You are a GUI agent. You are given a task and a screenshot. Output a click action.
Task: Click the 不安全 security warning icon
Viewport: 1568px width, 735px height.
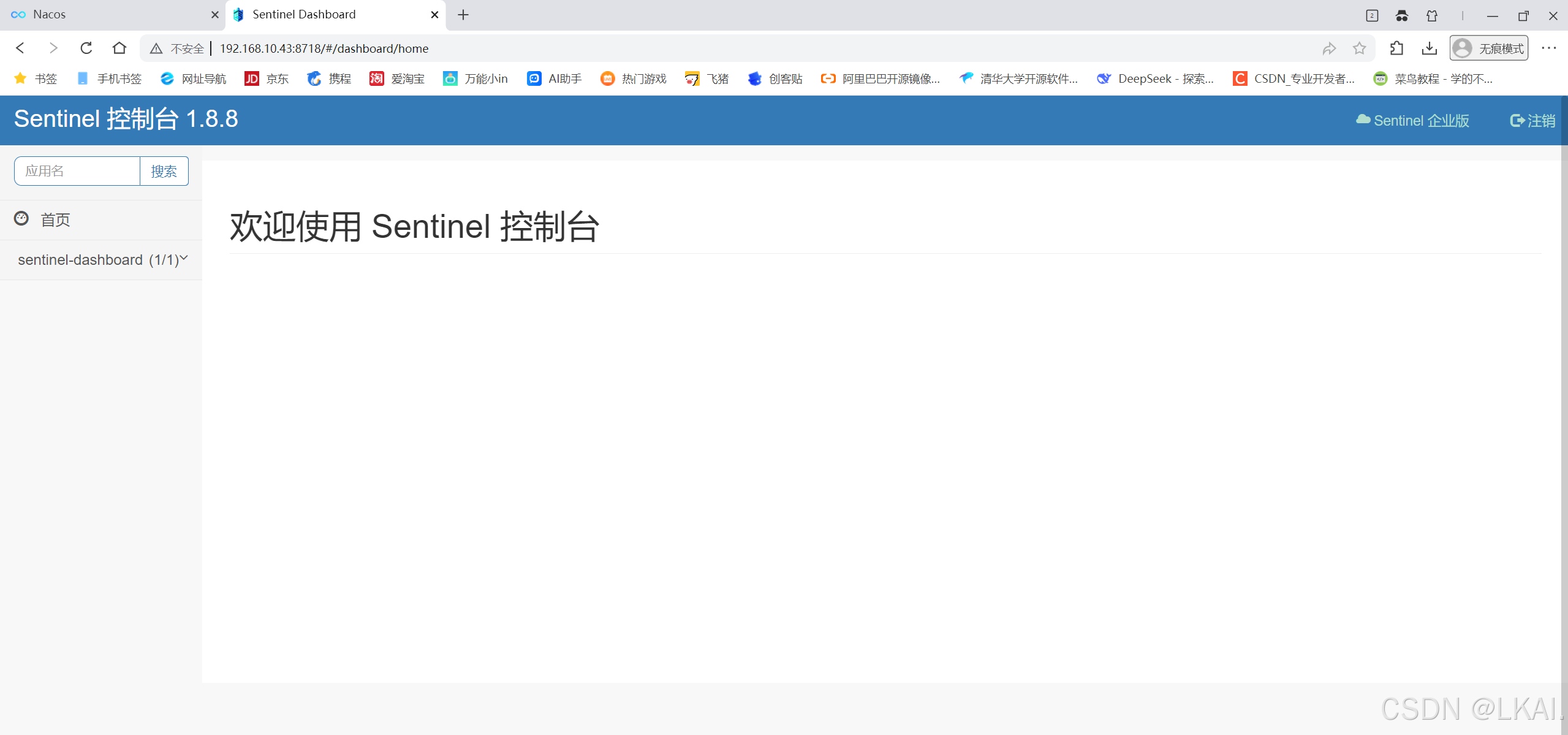tap(156, 48)
